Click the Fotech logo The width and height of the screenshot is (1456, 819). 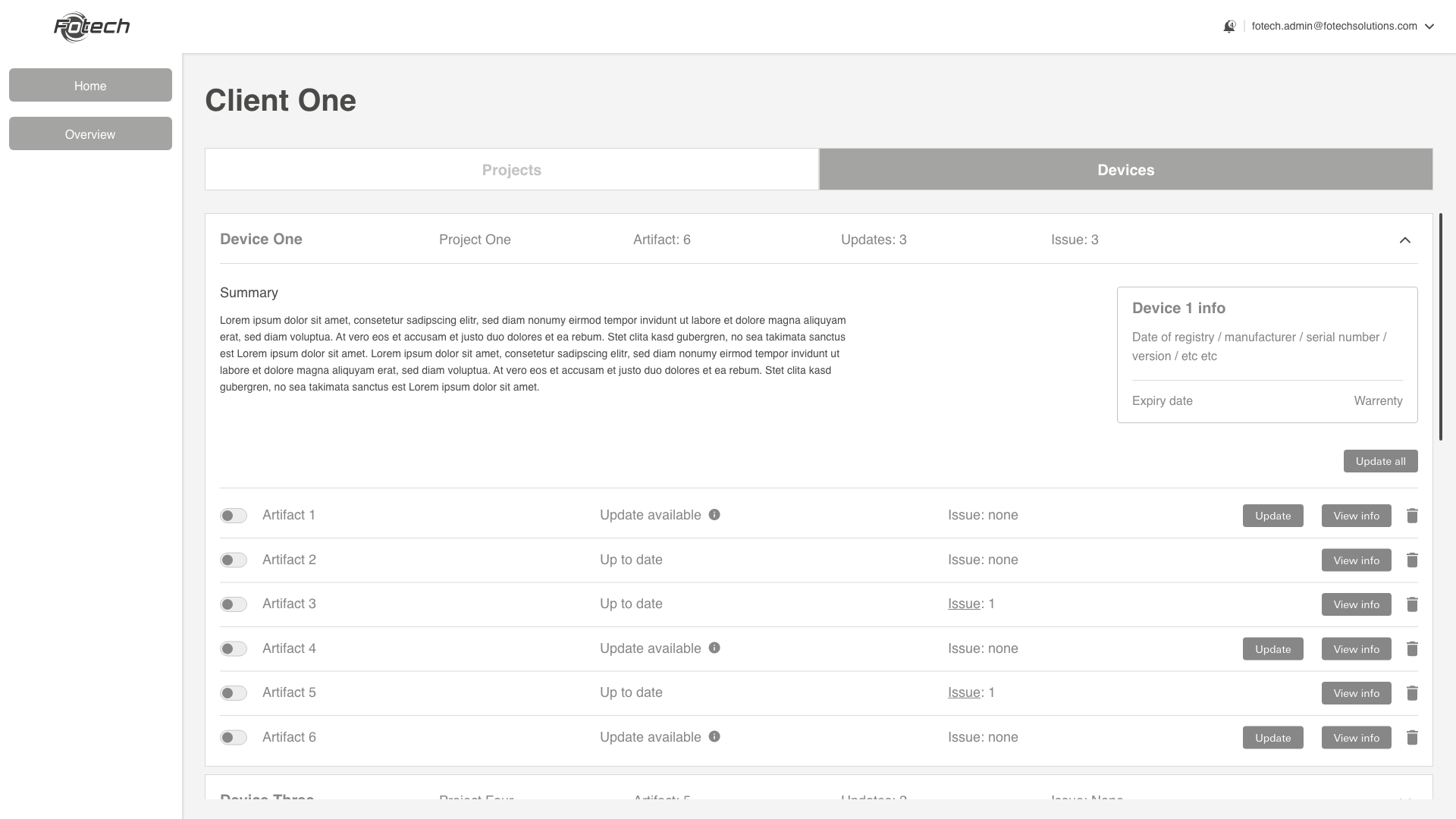(92, 27)
